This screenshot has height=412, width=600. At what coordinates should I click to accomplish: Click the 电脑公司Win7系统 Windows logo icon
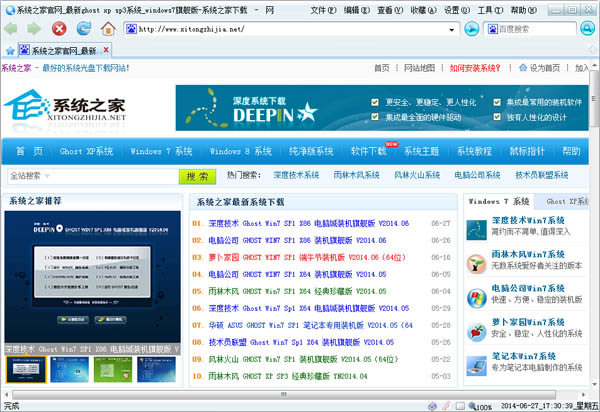tap(476, 298)
